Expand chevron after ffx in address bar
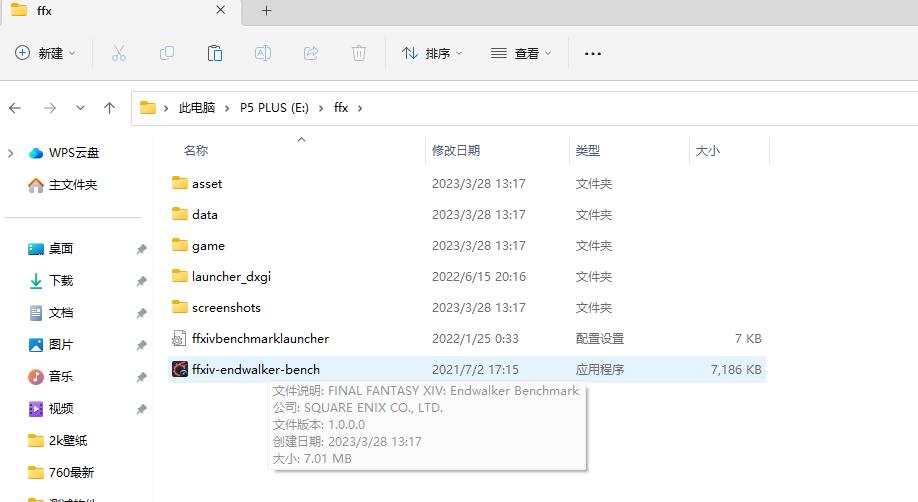 click(x=359, y=108)
